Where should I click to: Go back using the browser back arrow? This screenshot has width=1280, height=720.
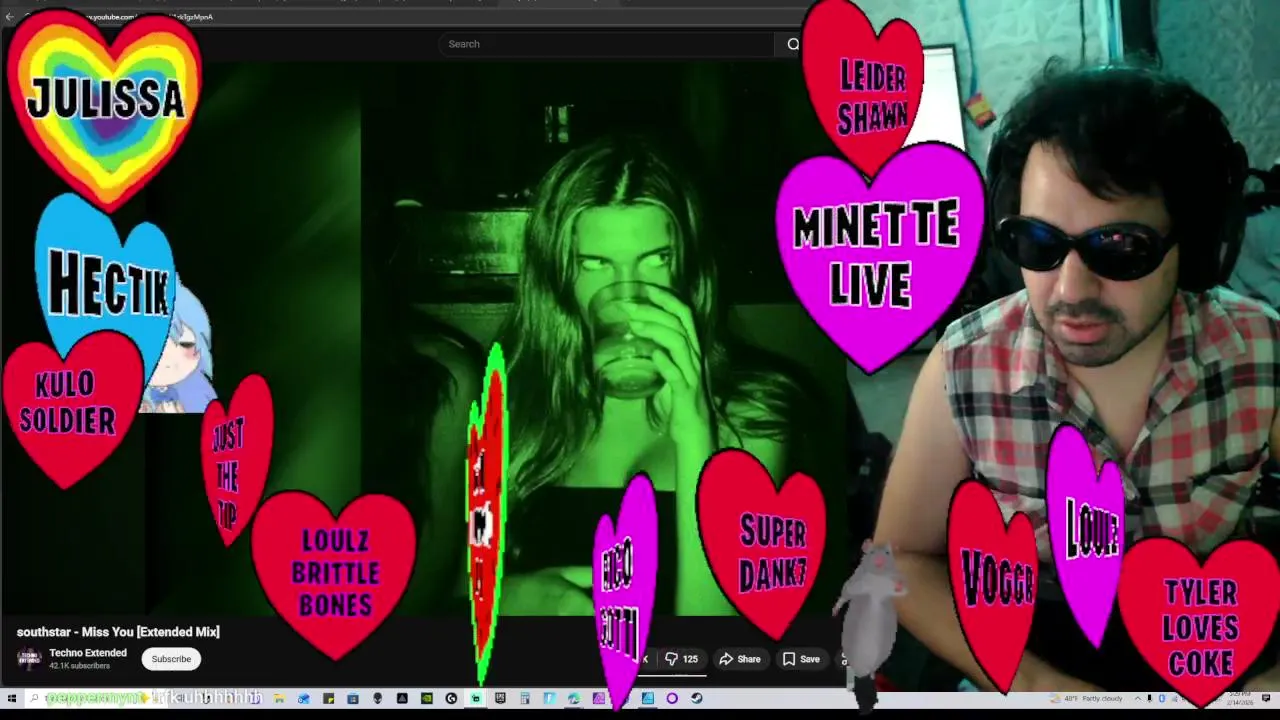[10, 17]
